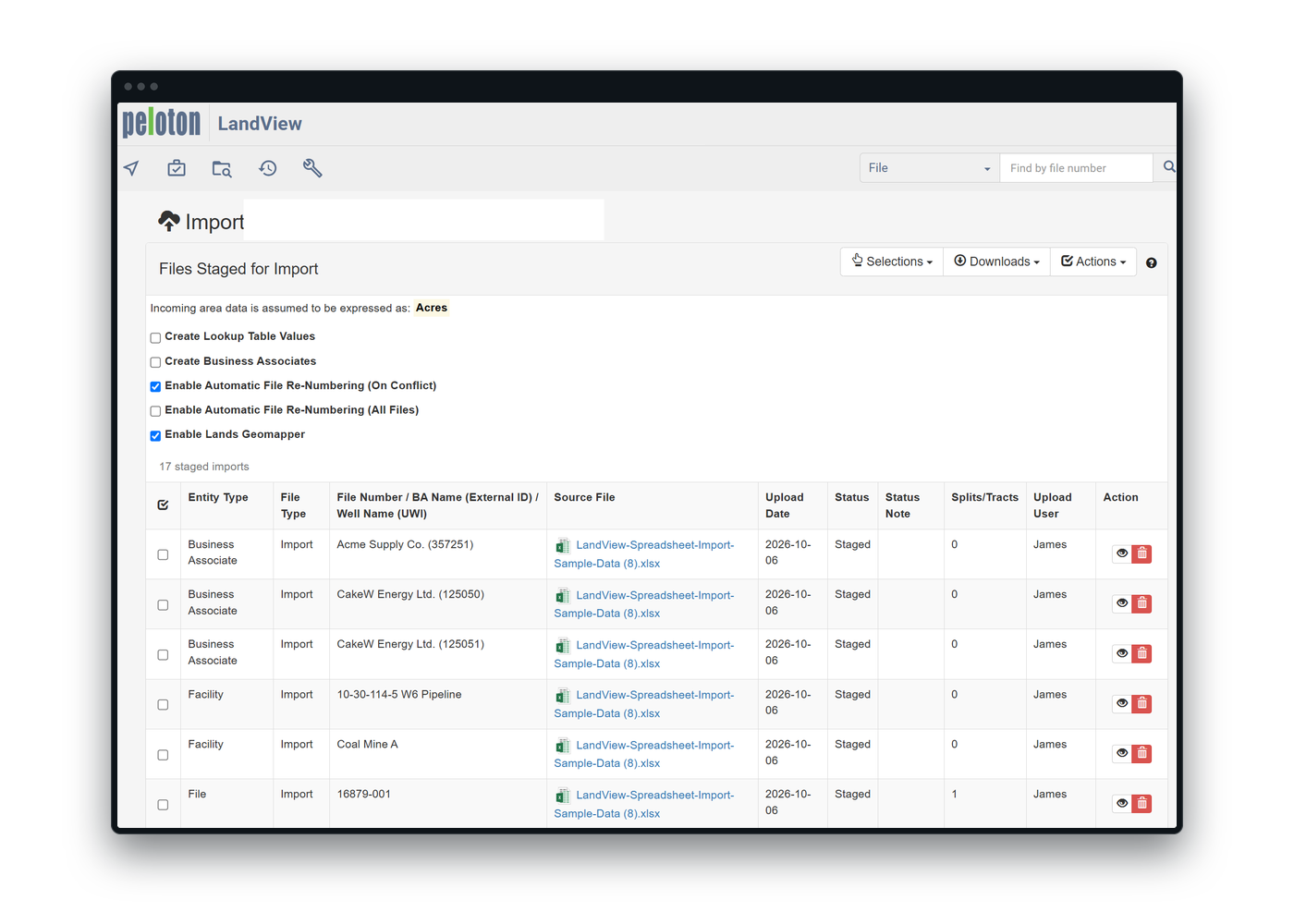
Task: View the 16879-001 file import
Action: (x=1122, y=803)
